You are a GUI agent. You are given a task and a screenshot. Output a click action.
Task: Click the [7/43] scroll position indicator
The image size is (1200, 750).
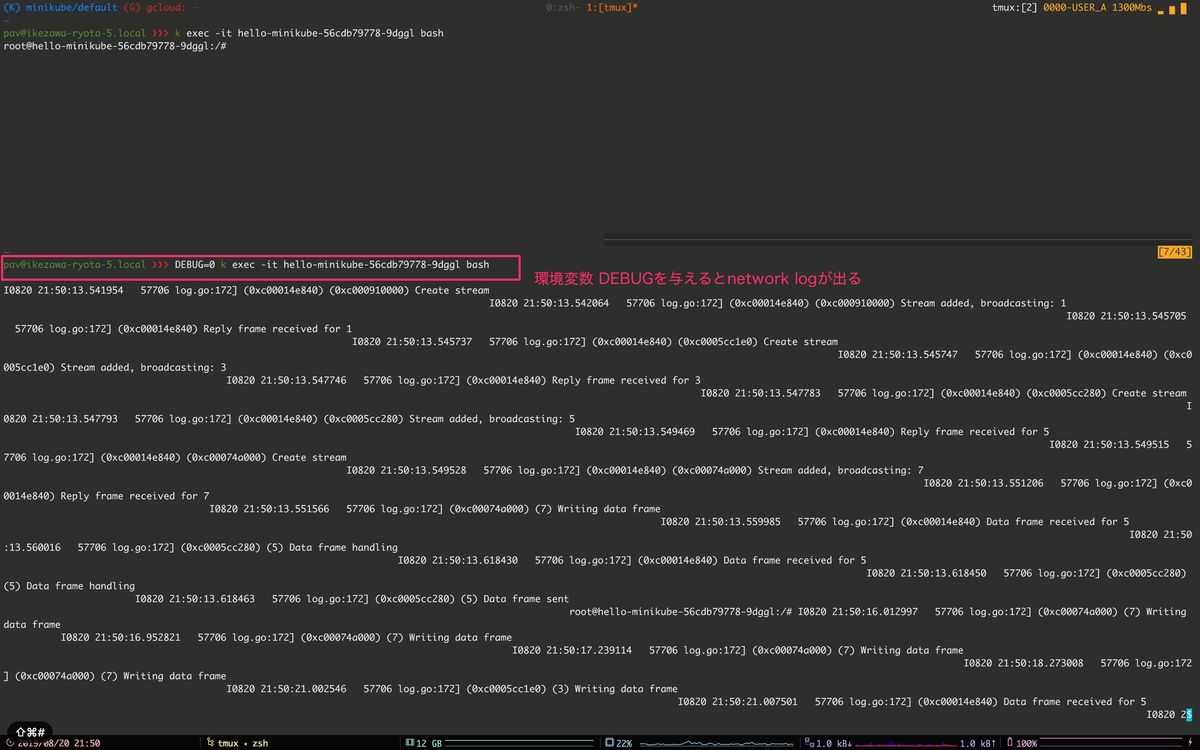pyautogui.click(x=1174, y=252)
